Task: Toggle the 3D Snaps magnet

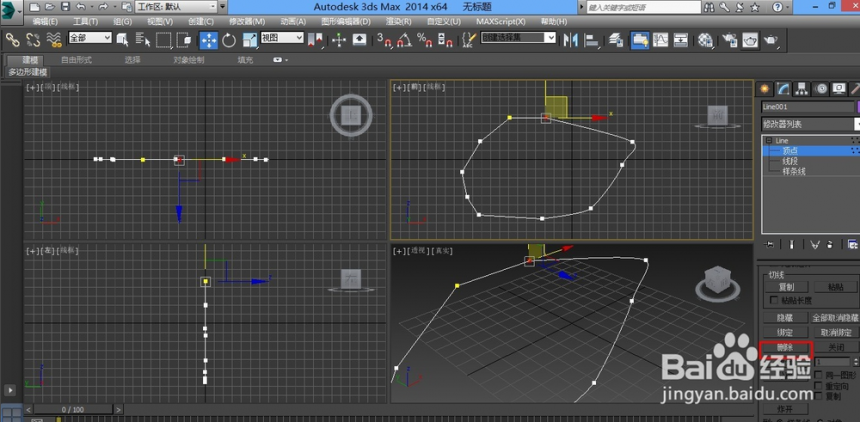Action: 384,40
